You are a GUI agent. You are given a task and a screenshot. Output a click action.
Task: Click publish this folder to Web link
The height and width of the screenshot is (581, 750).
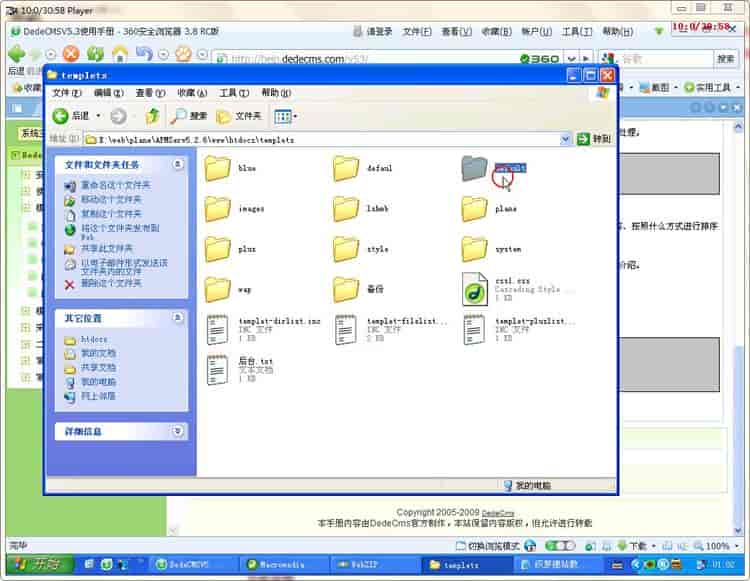click(120, 232)
